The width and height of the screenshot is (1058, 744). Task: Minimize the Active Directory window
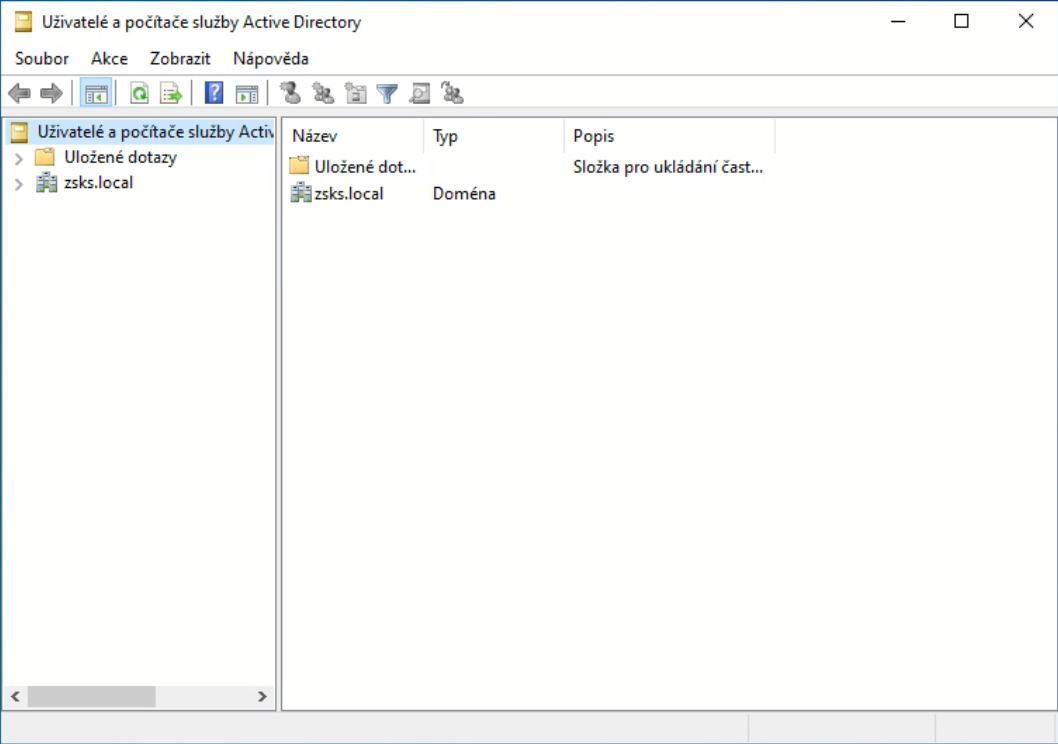pyautogui.click(x=898, y=22)
